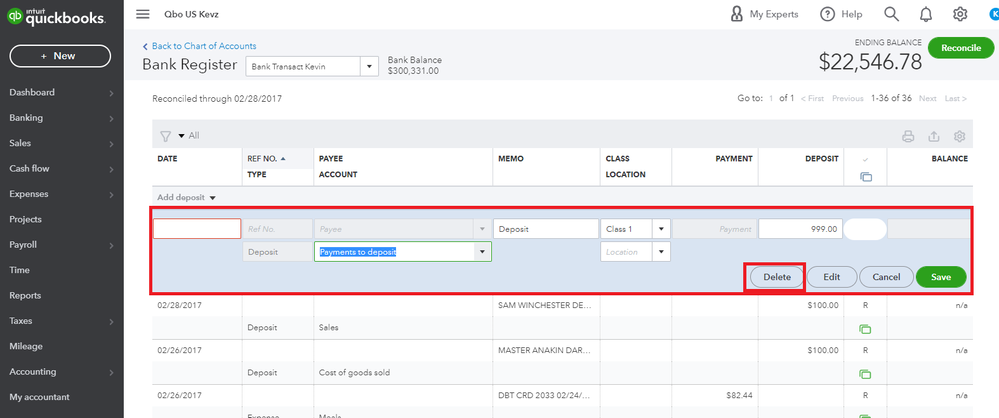Image resolution: width=999 pixels, height=418 pixels.
Task: Cancel the transaction edit
Action: [886, 277]
